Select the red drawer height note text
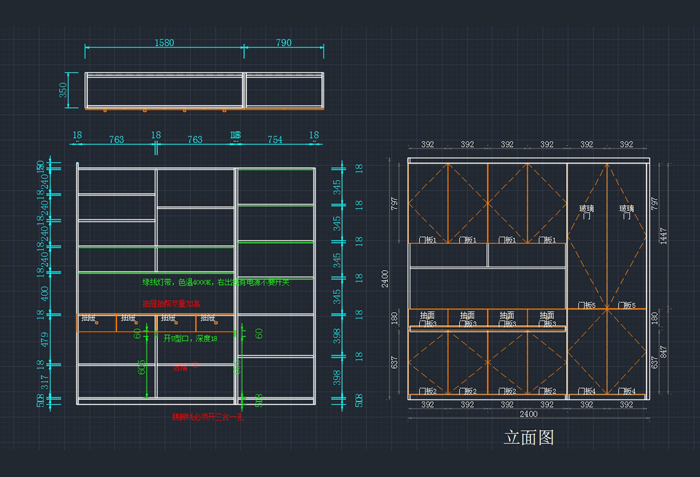The width and height of the screenshot is (700, 477). tap(171, 303)
